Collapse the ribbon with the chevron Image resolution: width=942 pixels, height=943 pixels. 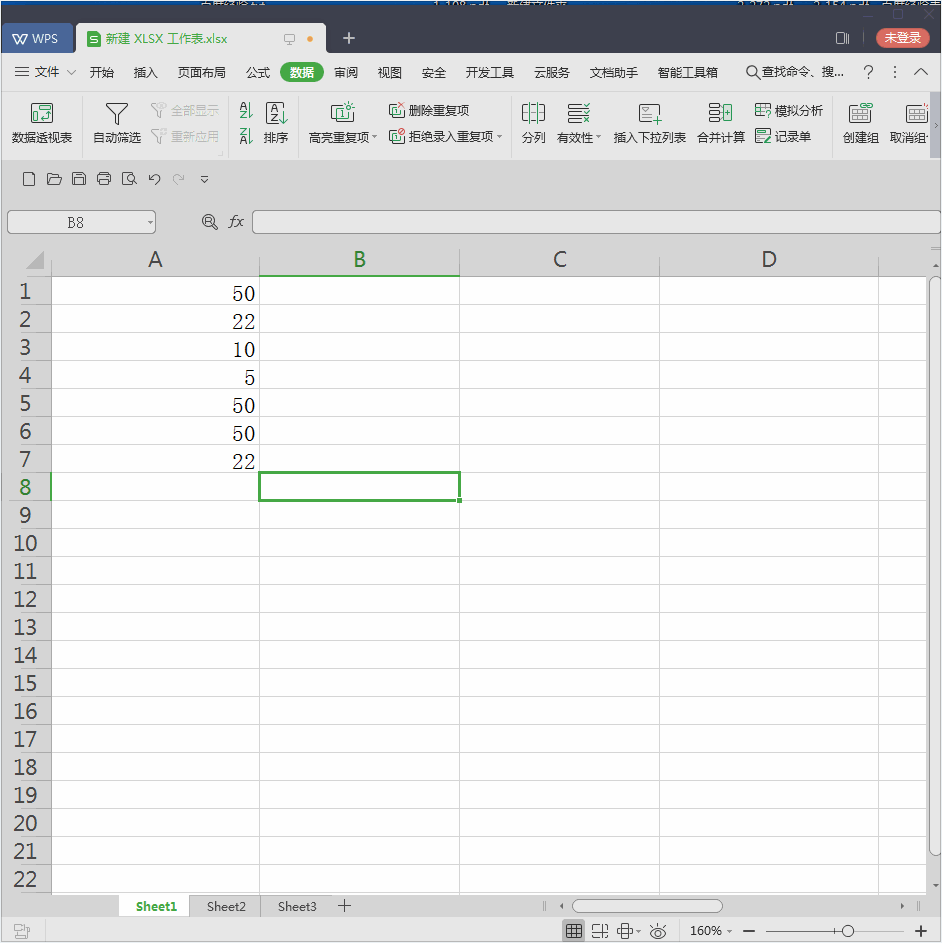(920, 72)
